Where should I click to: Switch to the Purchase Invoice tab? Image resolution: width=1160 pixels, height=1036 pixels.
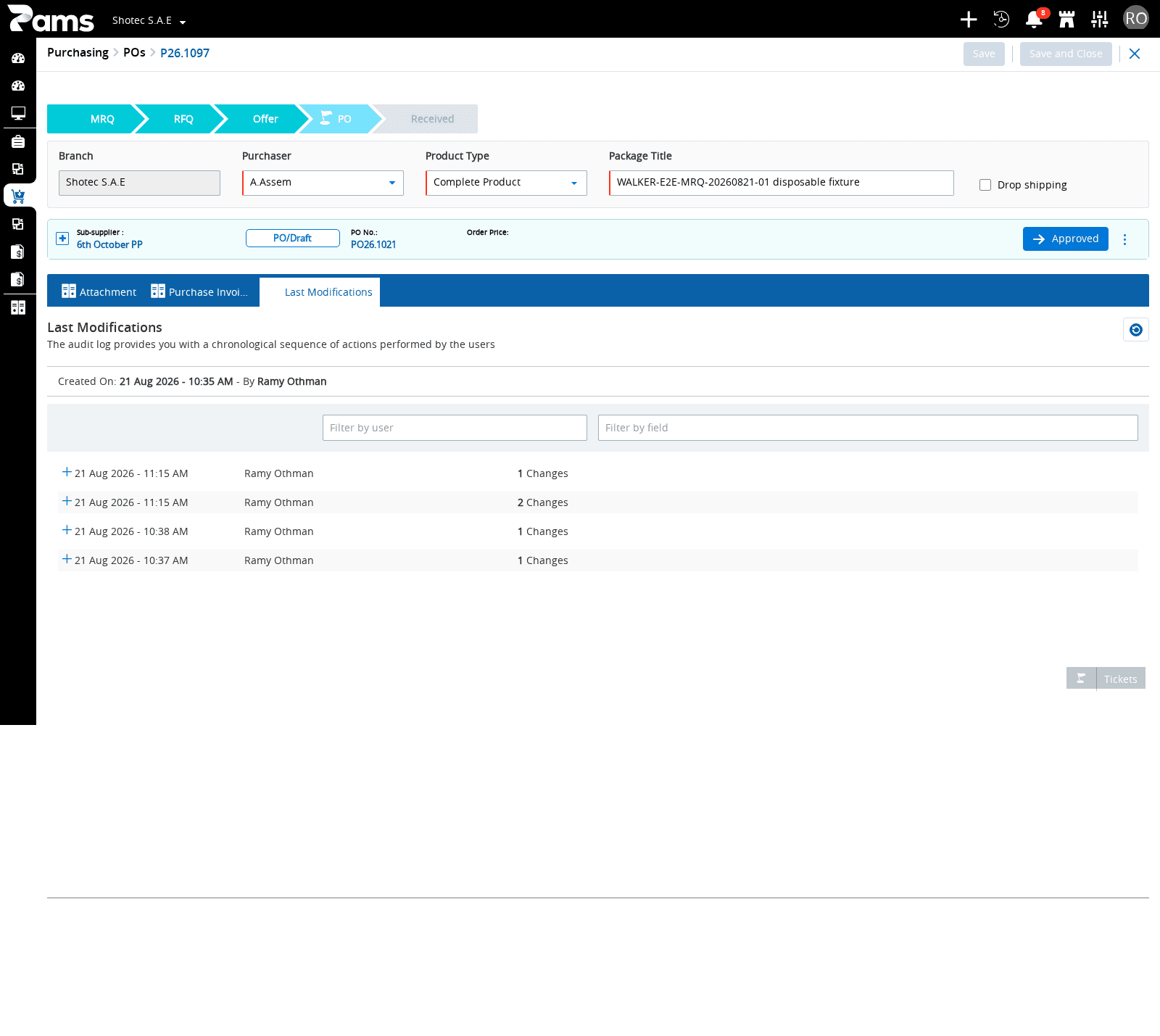coord(199,291)
